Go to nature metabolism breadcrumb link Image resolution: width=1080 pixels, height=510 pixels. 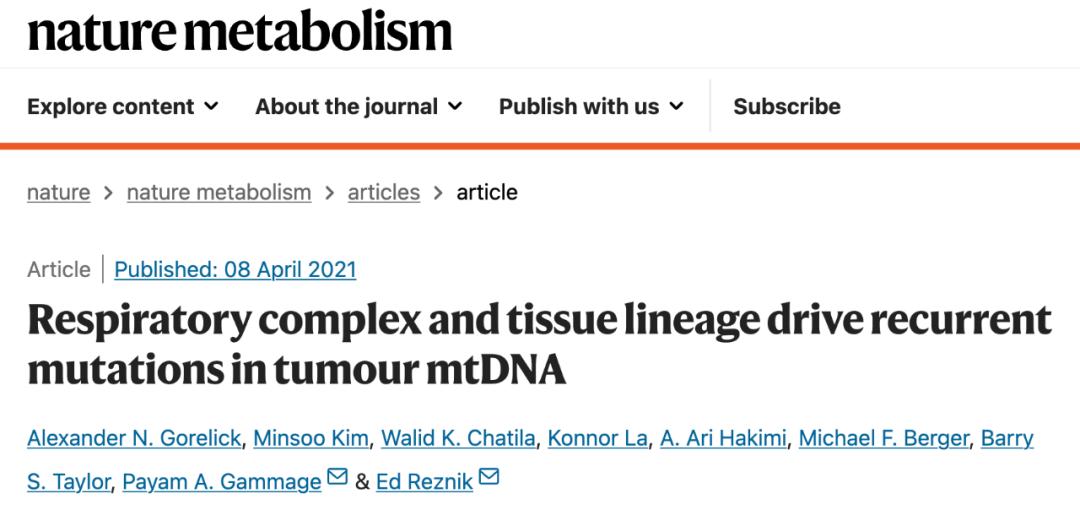[219, 192]
